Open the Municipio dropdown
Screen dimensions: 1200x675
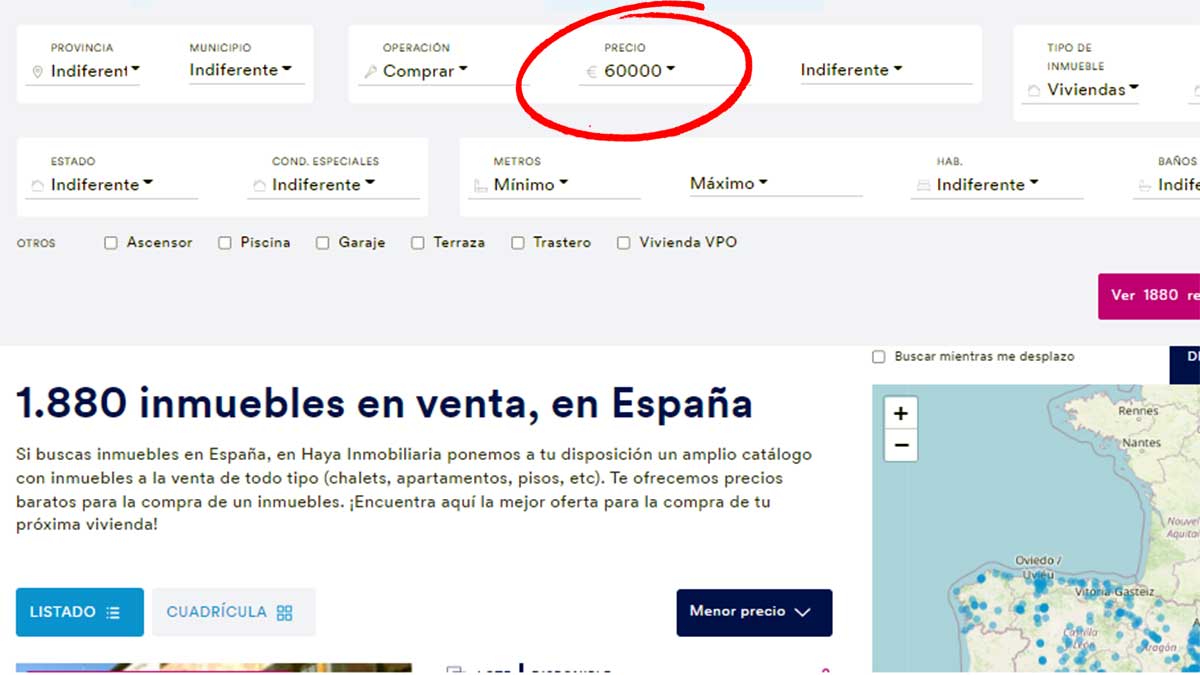pos(240,71)
